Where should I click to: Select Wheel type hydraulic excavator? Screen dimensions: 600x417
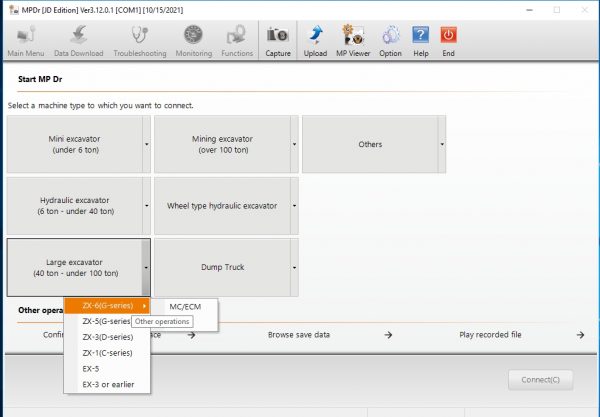[222, 206]
